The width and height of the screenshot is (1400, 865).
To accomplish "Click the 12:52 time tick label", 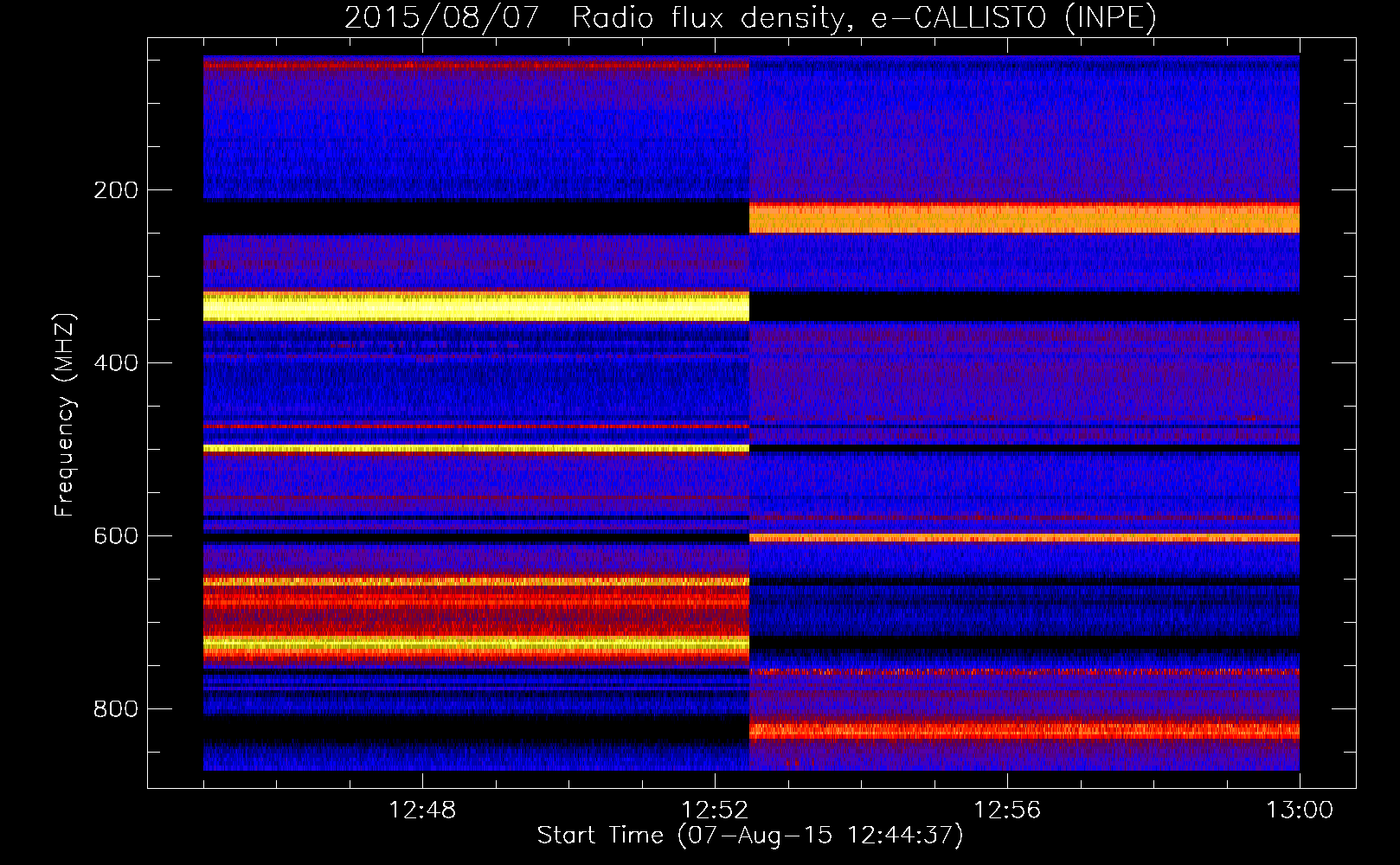I will [x=715, y=811].
